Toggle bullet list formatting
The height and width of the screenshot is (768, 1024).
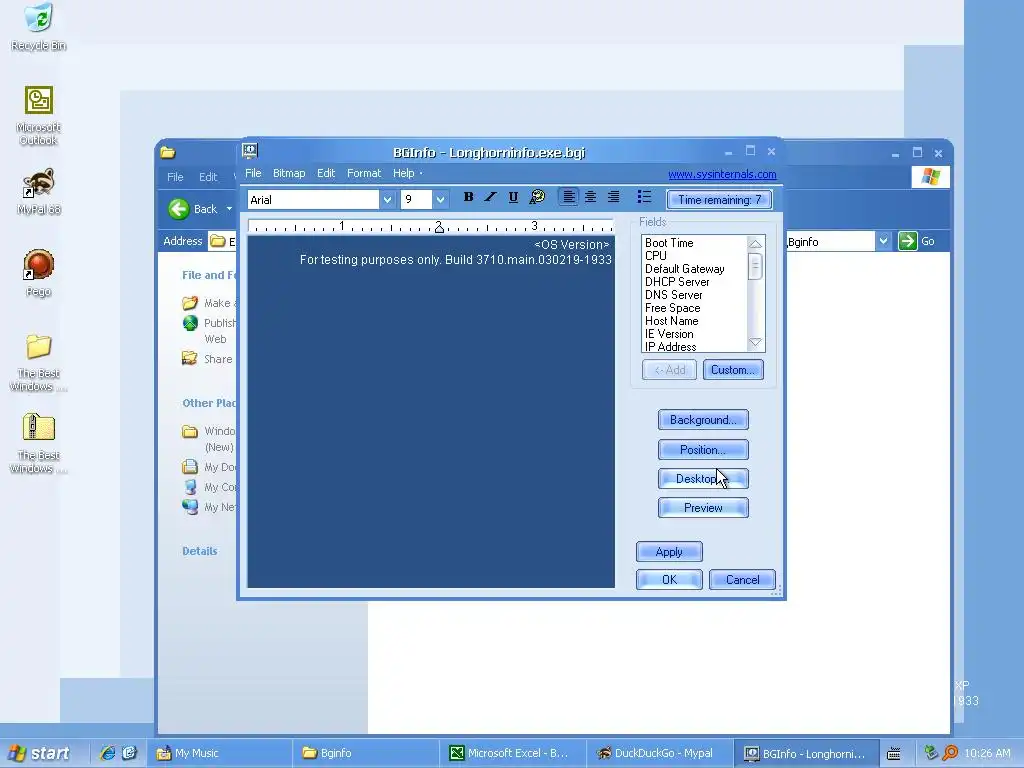[x=644, y=197]
